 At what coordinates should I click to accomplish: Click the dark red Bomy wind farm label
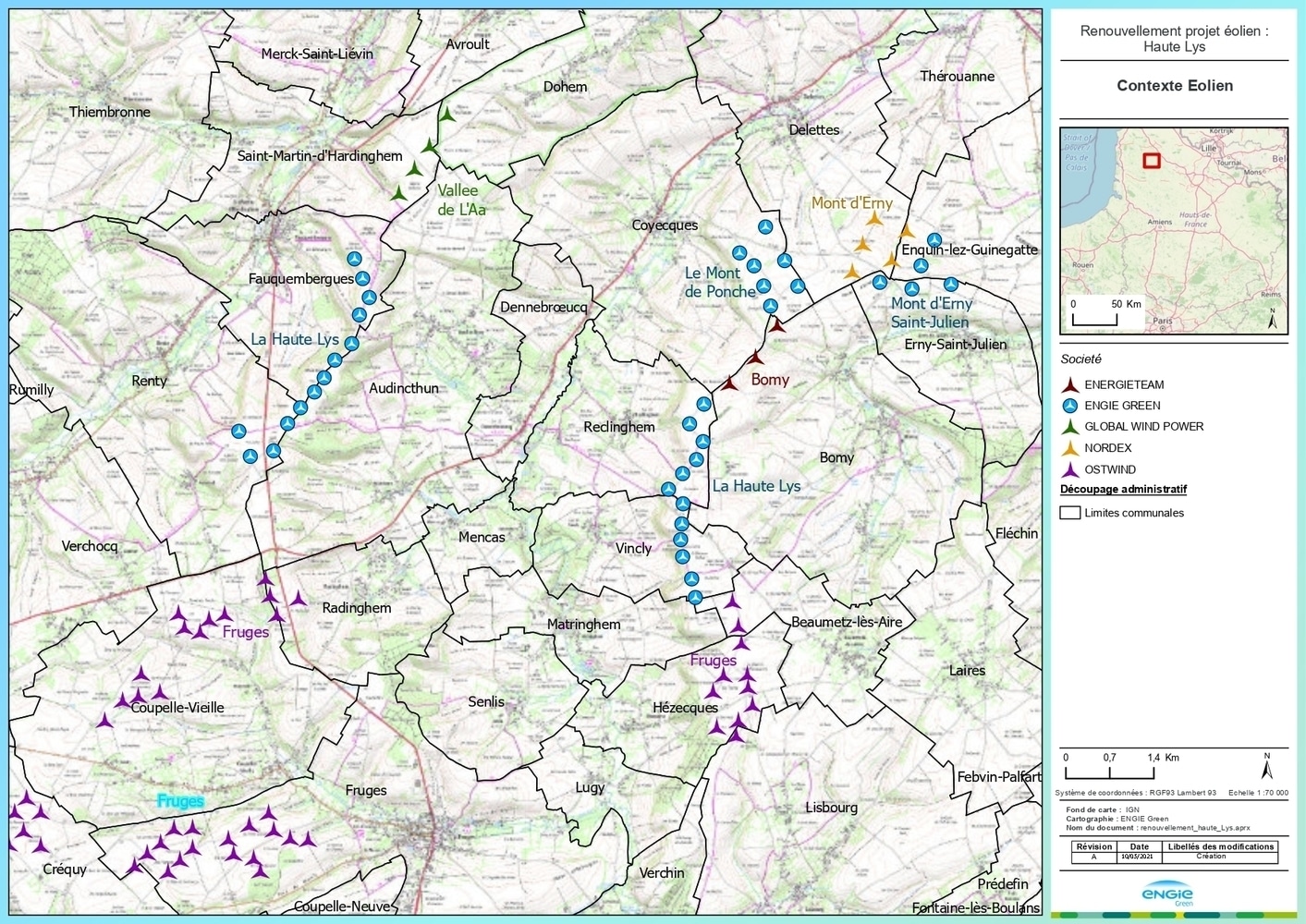tap(770, 380)
